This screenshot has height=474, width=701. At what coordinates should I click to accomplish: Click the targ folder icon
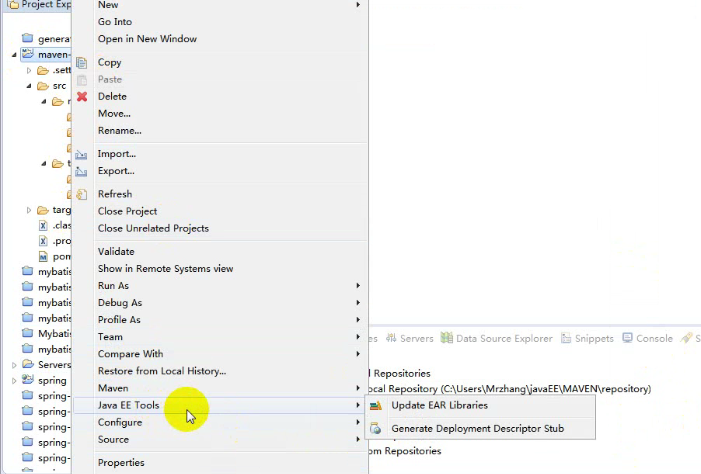click(43, 210)
